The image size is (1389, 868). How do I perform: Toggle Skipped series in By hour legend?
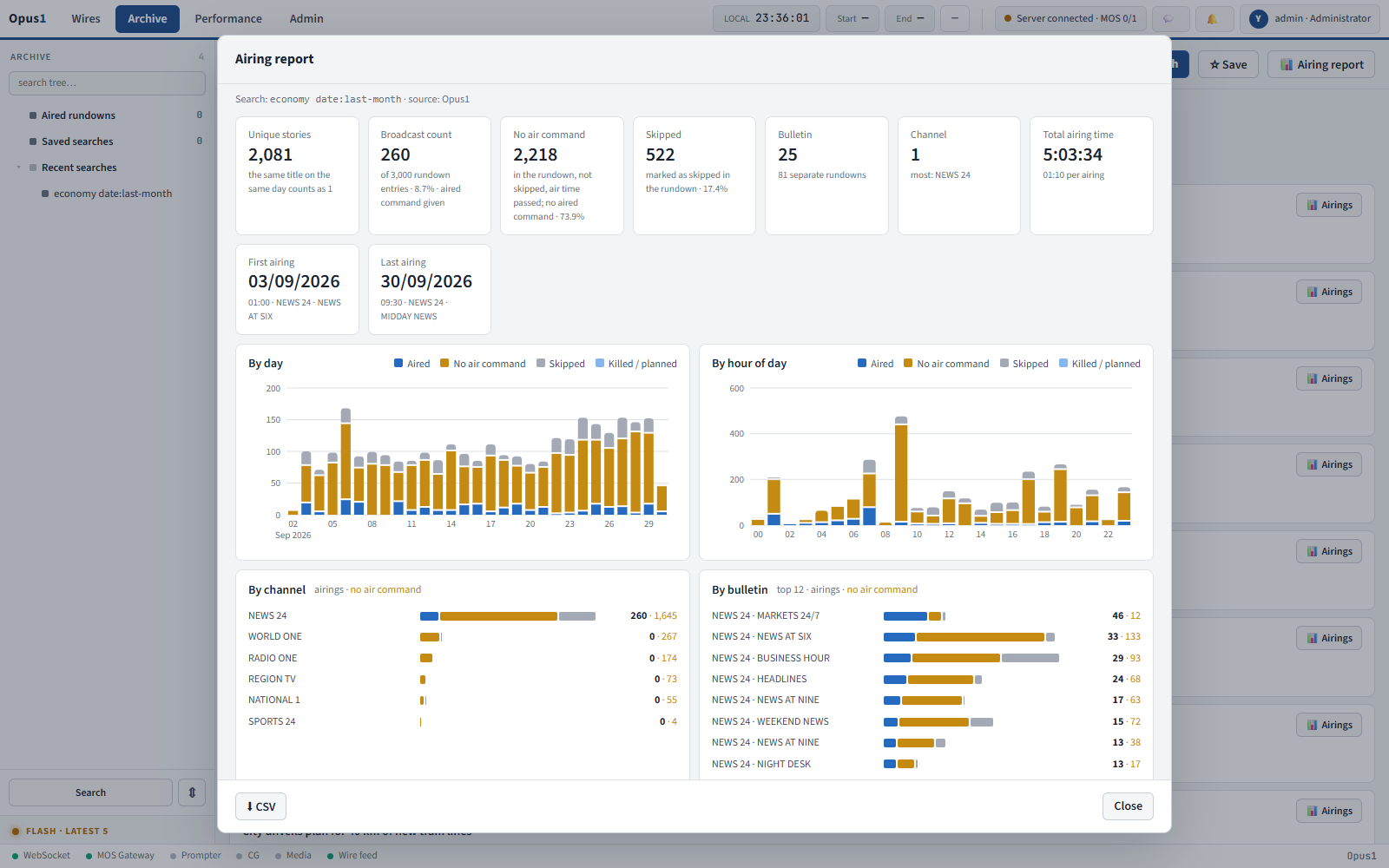[x=1024, y=364]
